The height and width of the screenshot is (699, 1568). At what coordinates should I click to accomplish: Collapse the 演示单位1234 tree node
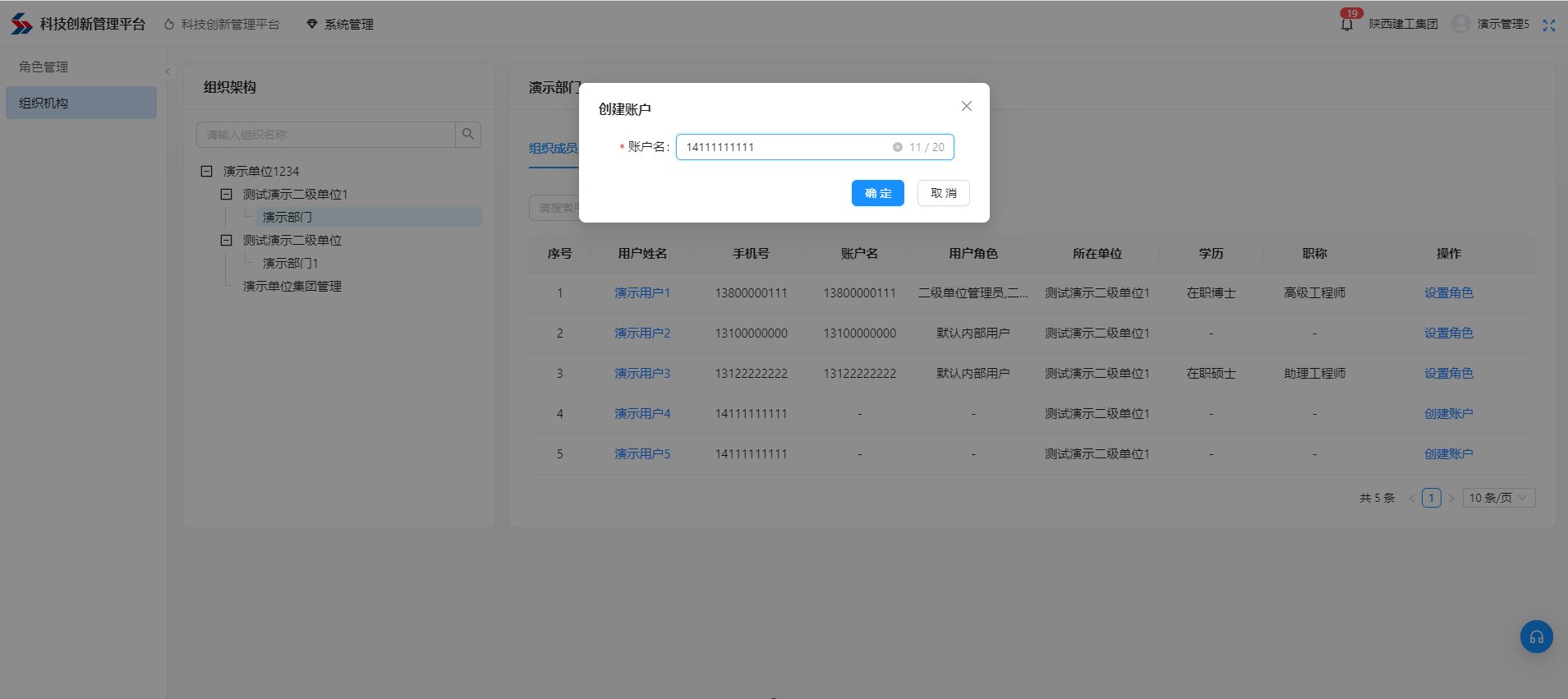(x=207, y=171)
